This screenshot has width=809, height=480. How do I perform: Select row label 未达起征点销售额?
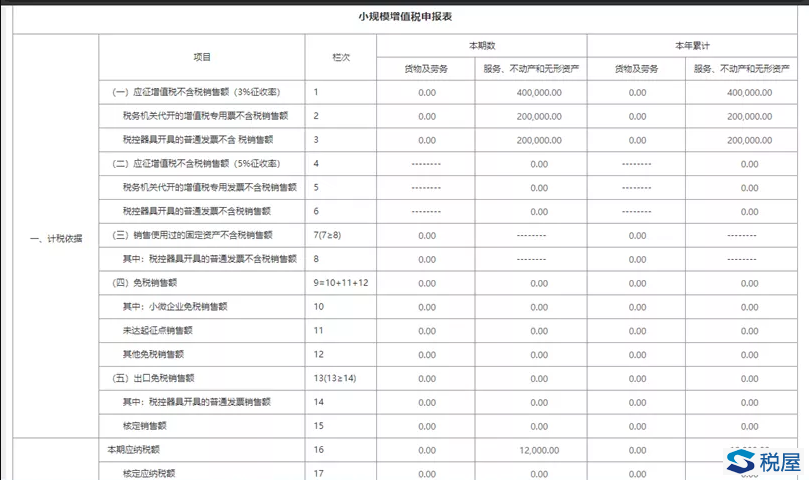157,330
